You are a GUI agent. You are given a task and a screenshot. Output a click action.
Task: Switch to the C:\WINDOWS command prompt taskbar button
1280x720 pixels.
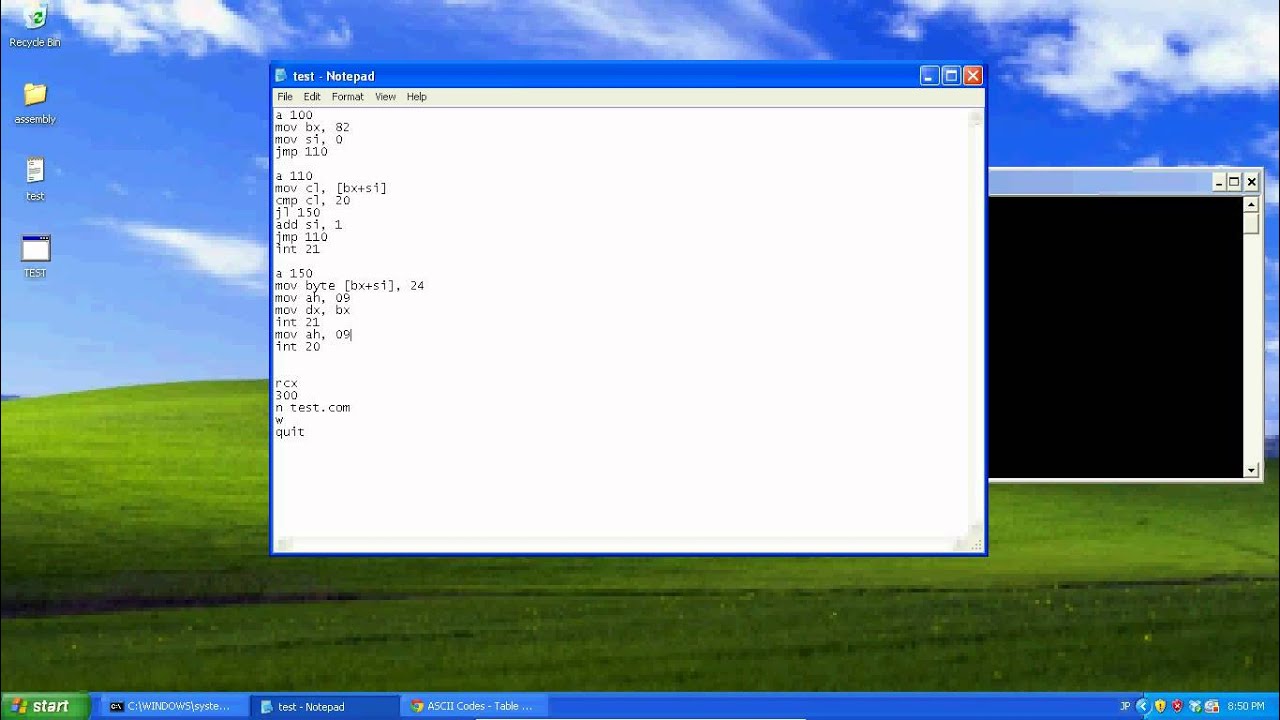[x=172, y=706]
